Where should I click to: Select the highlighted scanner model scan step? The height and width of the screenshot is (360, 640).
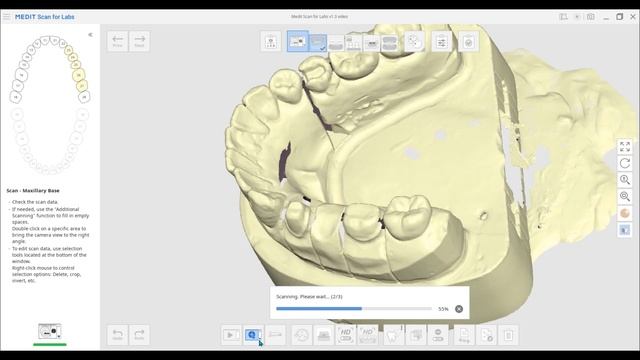point(298,41)
